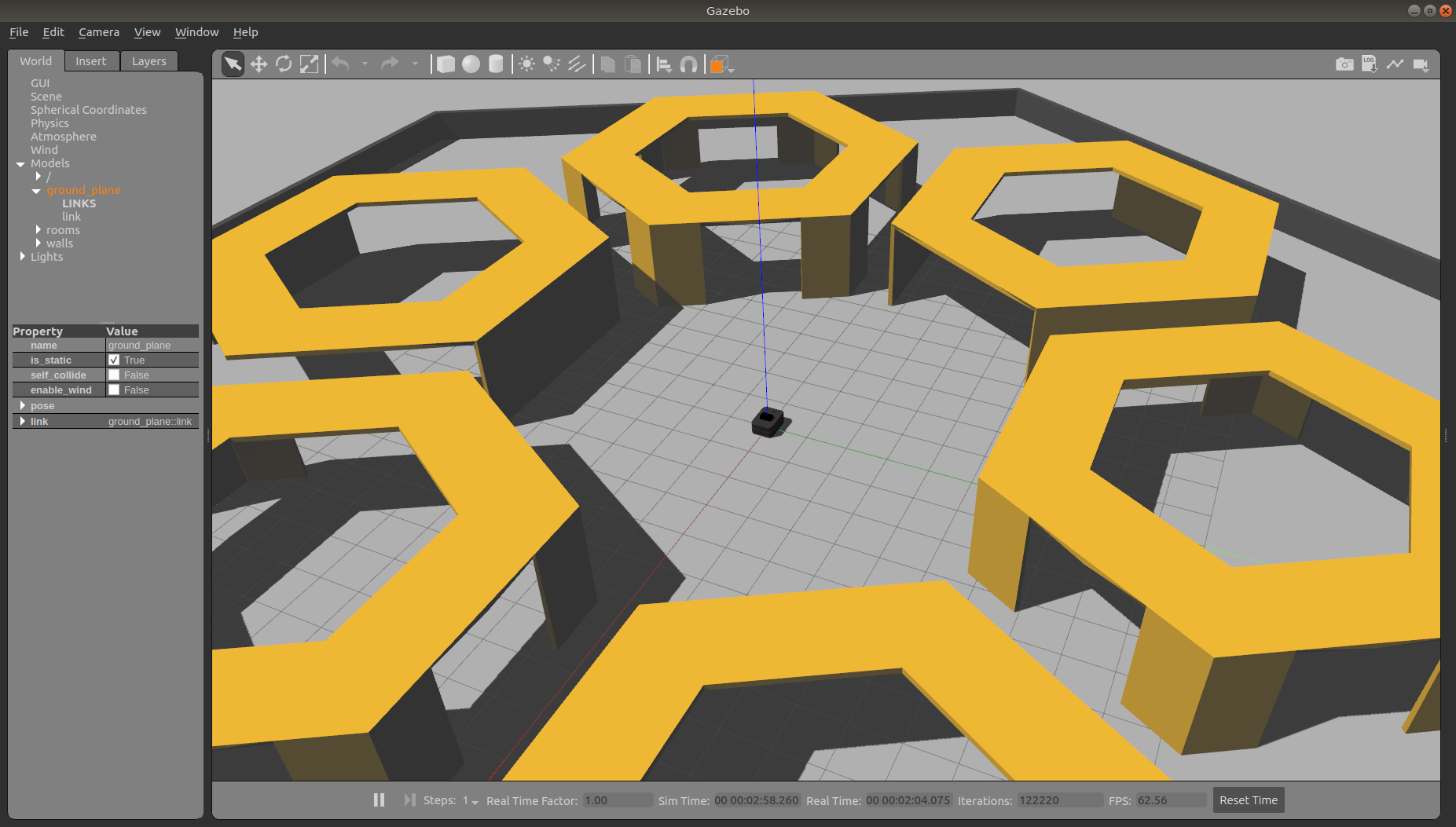The image size is (1456, 827).
Task: Expand the pose property
Action: click(22, 406)
